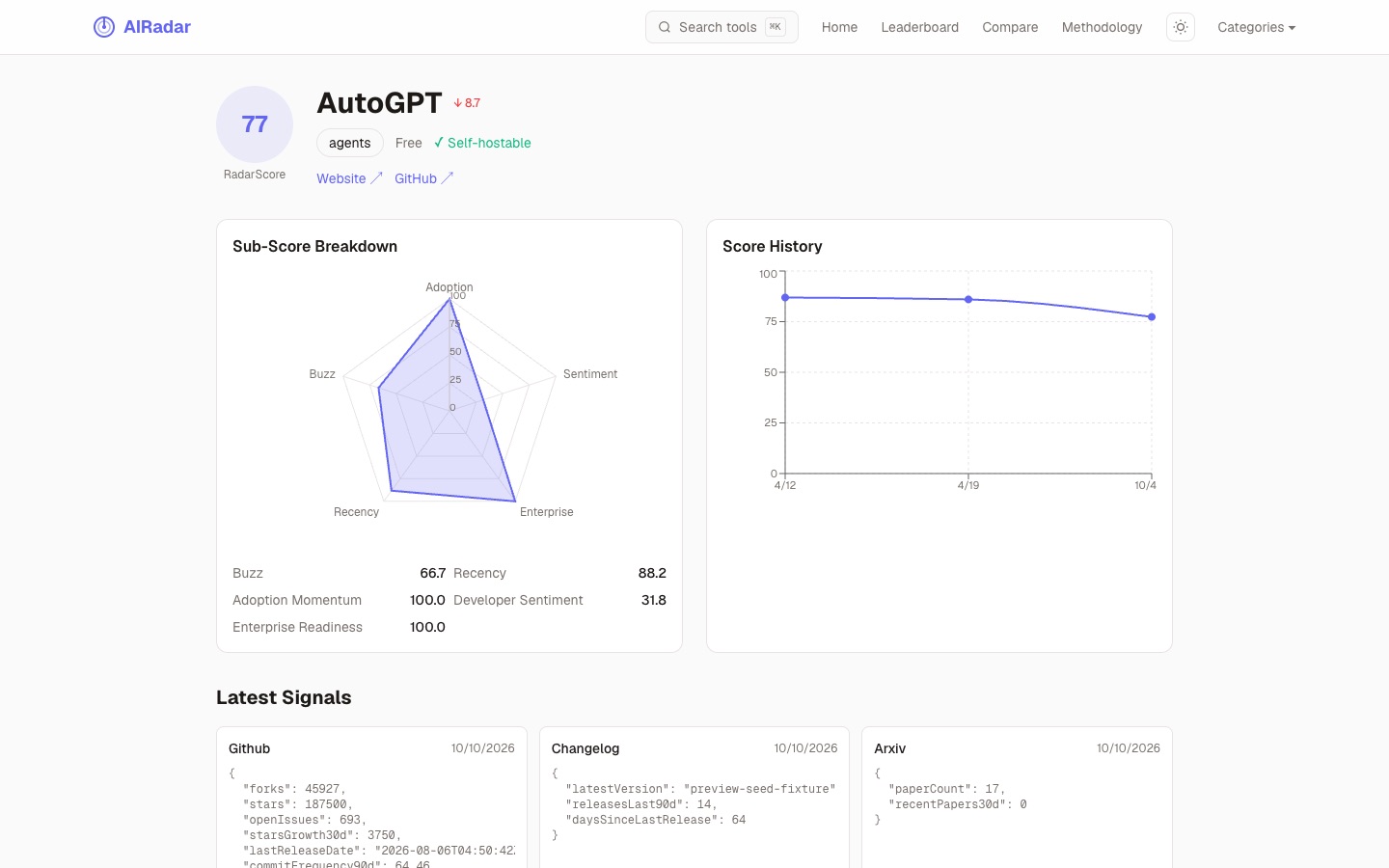The width and height of the screenshot is (1389, 868).
Task: Open the Methodology page
Action: pyautogui.click(x=1102, y=27)
